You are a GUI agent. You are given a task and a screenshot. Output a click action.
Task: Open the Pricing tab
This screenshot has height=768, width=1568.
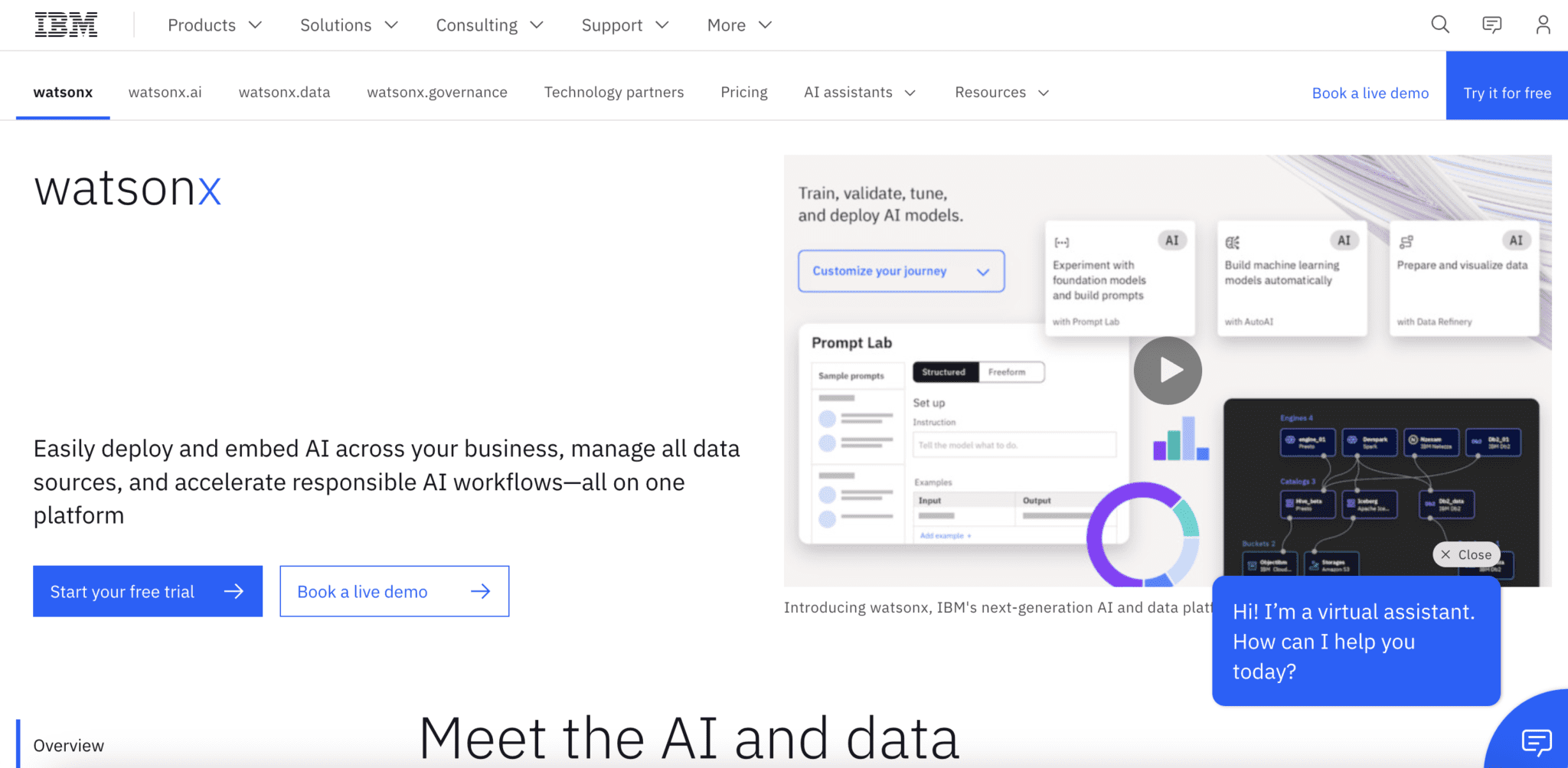[x=743, y=92]
